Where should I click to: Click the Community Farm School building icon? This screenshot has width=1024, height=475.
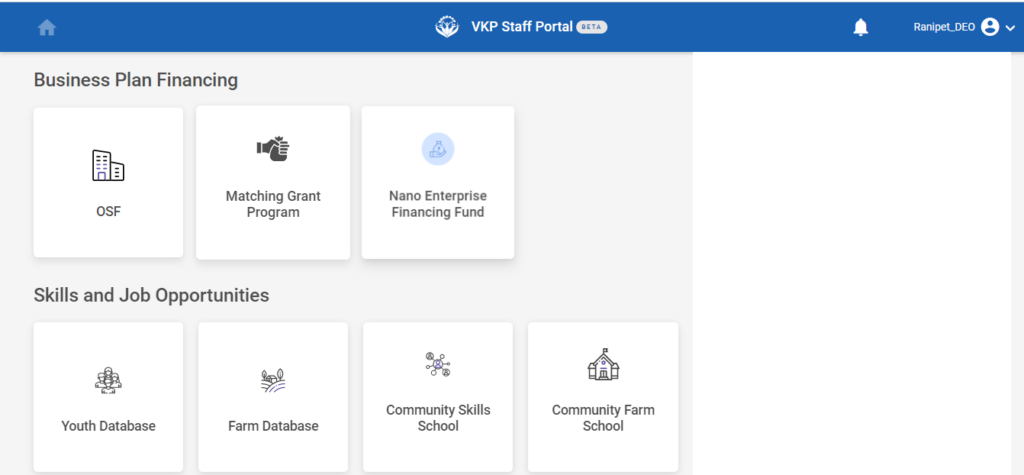click(603, 365)
